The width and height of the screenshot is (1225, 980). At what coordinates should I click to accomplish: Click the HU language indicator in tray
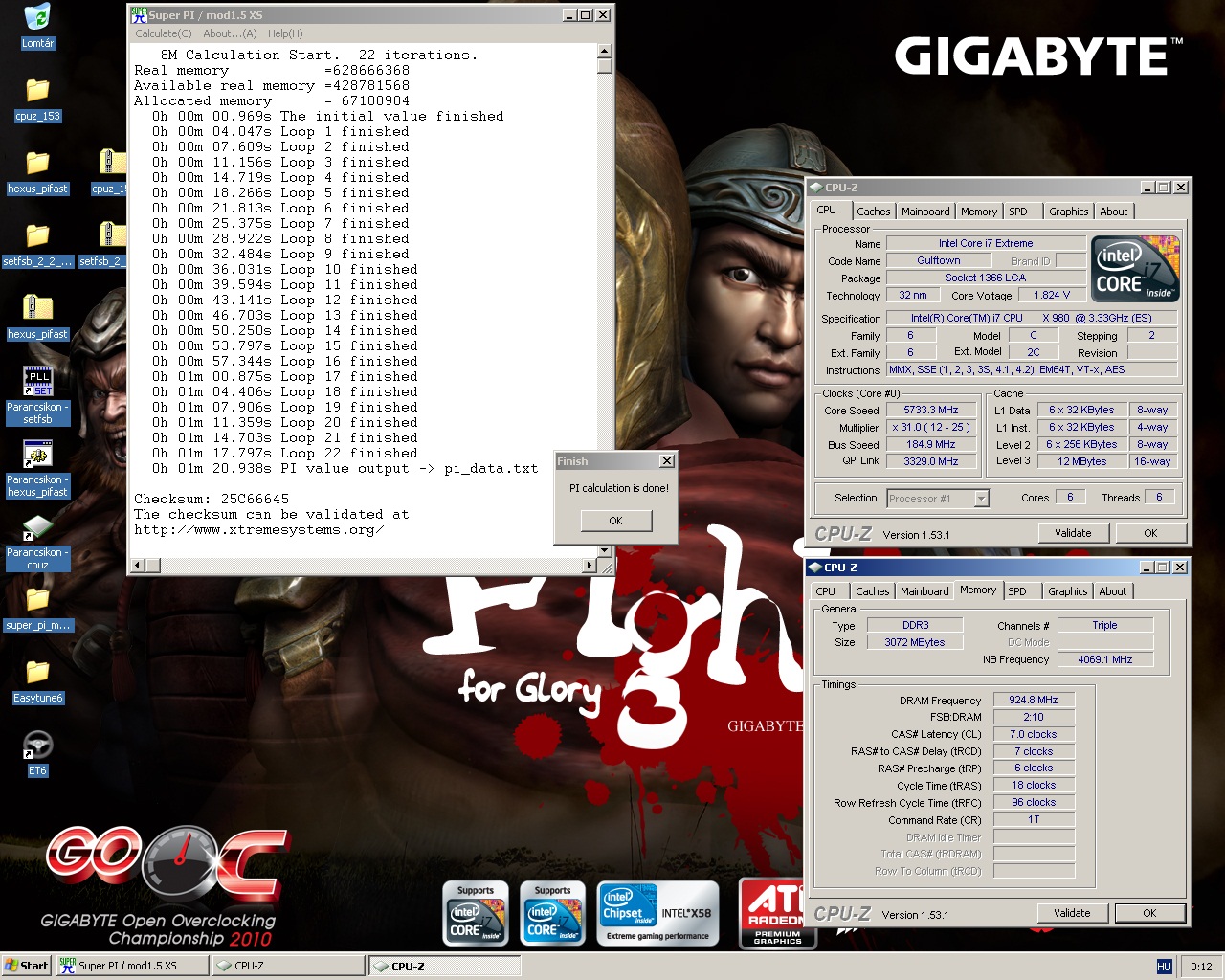tap(1164, 967)
